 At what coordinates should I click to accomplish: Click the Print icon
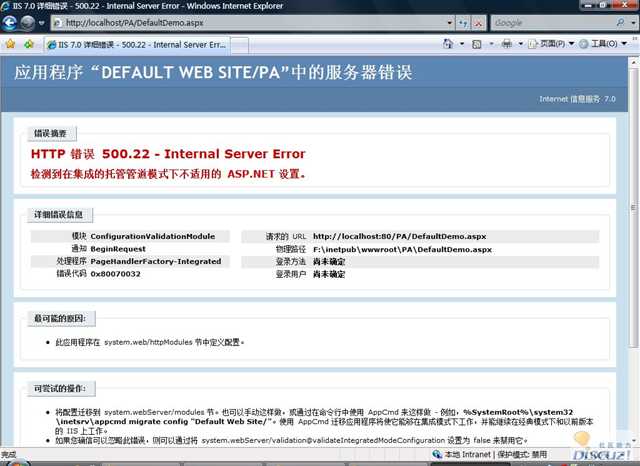[507, 44]
